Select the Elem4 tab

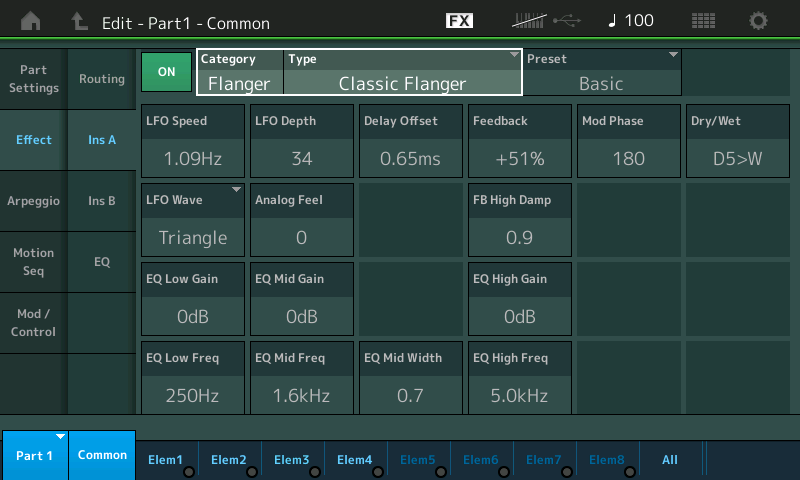coord(356,460)
